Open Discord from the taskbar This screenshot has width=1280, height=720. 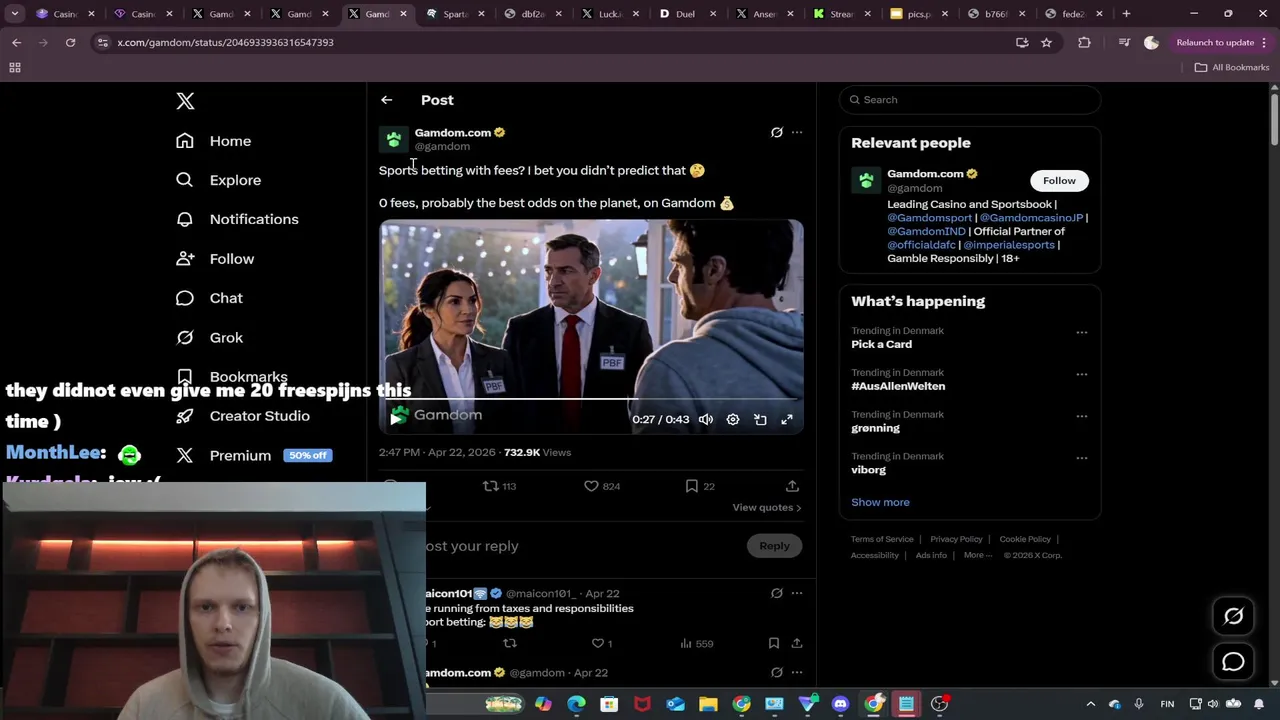click(840, 704)
